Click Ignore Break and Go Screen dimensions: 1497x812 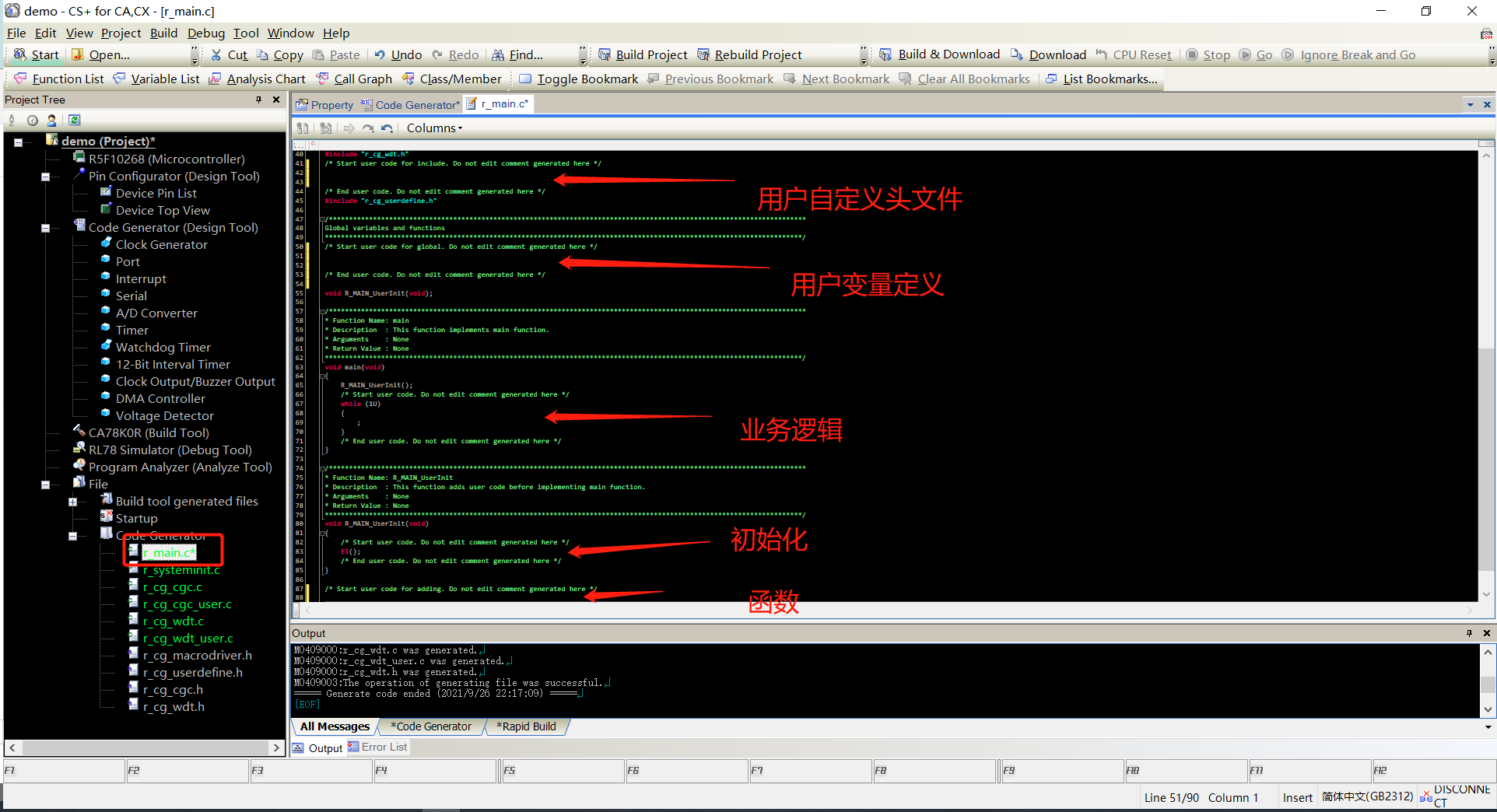coord(1348,54)
